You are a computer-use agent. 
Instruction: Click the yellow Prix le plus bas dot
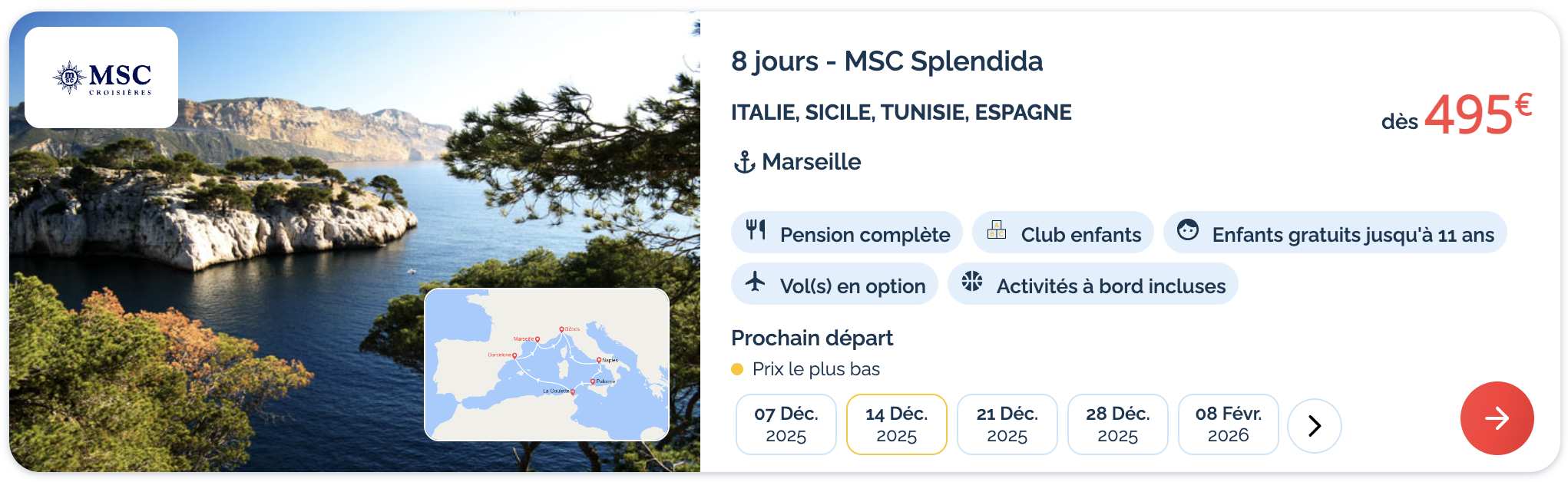coord(737,369)
